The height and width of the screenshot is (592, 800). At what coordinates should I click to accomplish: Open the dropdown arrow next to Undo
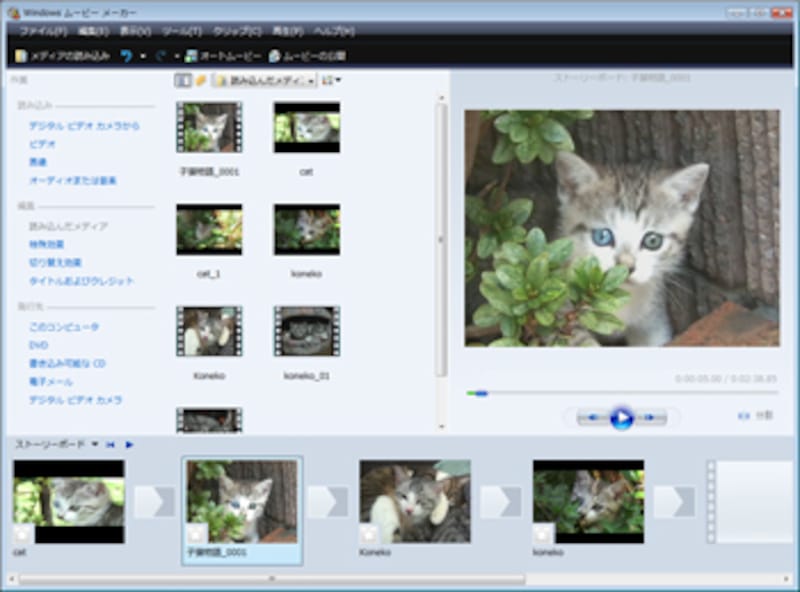click(x=143, y=56)
